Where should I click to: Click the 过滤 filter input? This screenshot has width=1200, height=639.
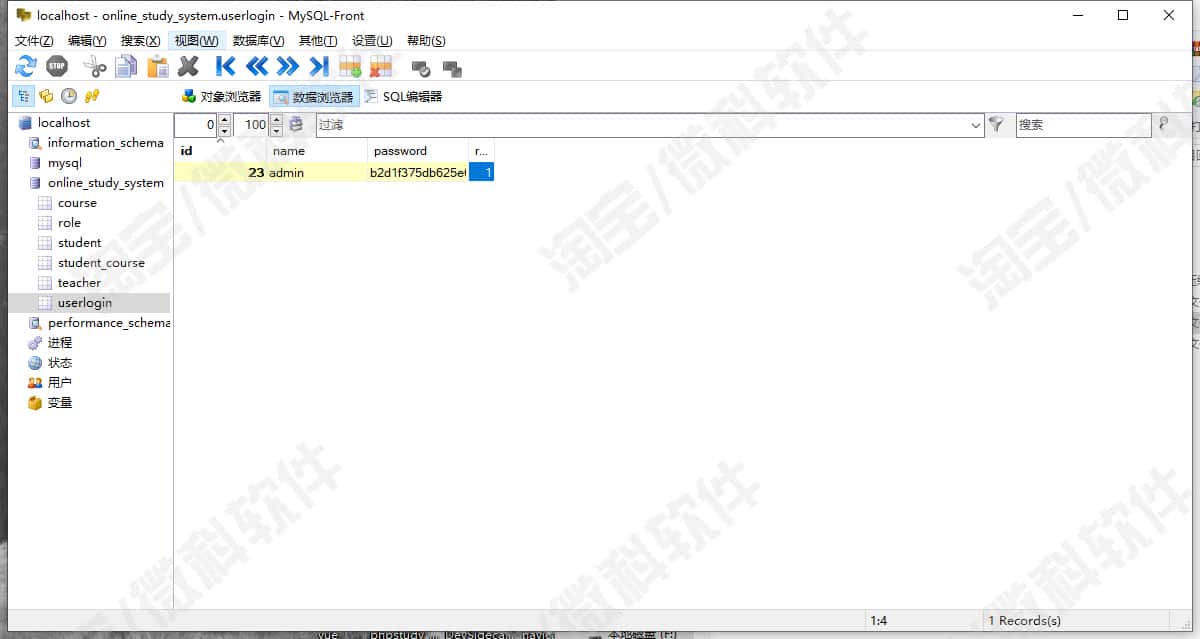pyautogui.click(x=642, y=125)
